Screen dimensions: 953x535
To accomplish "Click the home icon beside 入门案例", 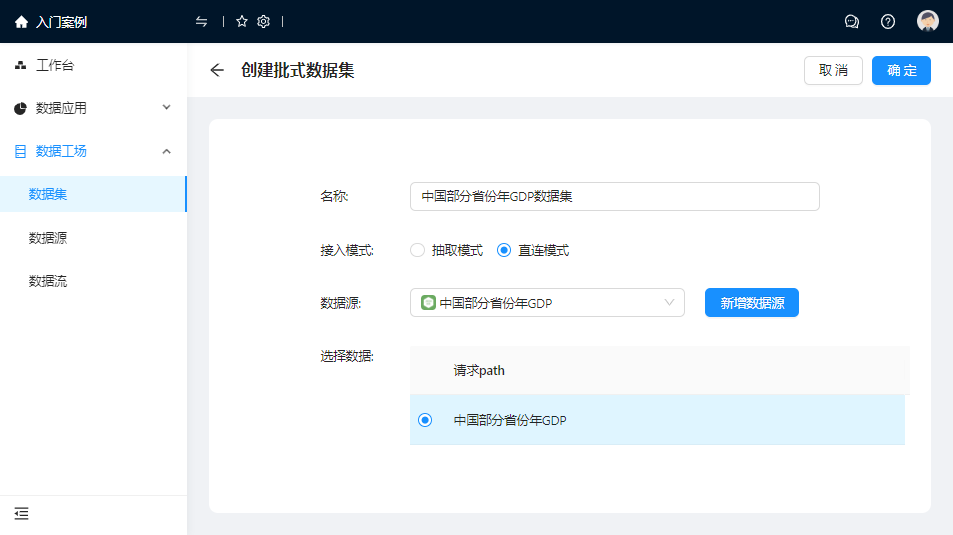I will pos(21,22).
